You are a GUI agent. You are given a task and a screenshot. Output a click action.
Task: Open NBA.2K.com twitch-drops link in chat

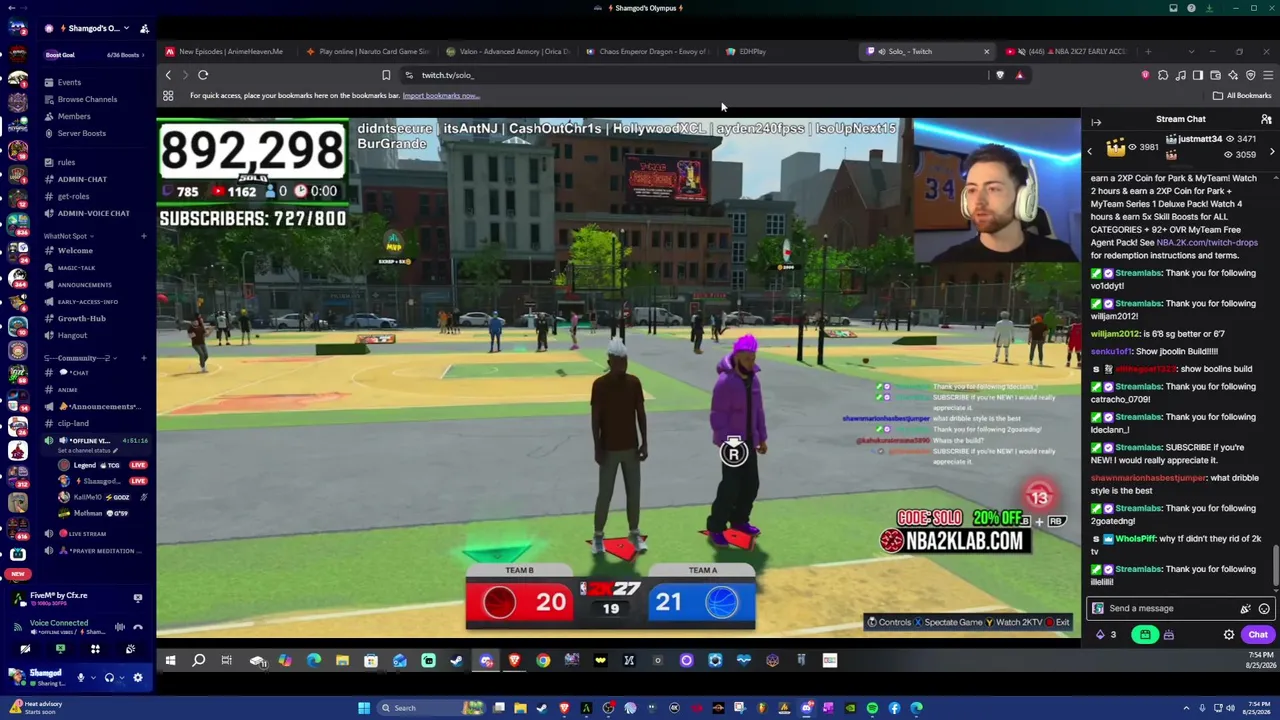point(1207,243)
